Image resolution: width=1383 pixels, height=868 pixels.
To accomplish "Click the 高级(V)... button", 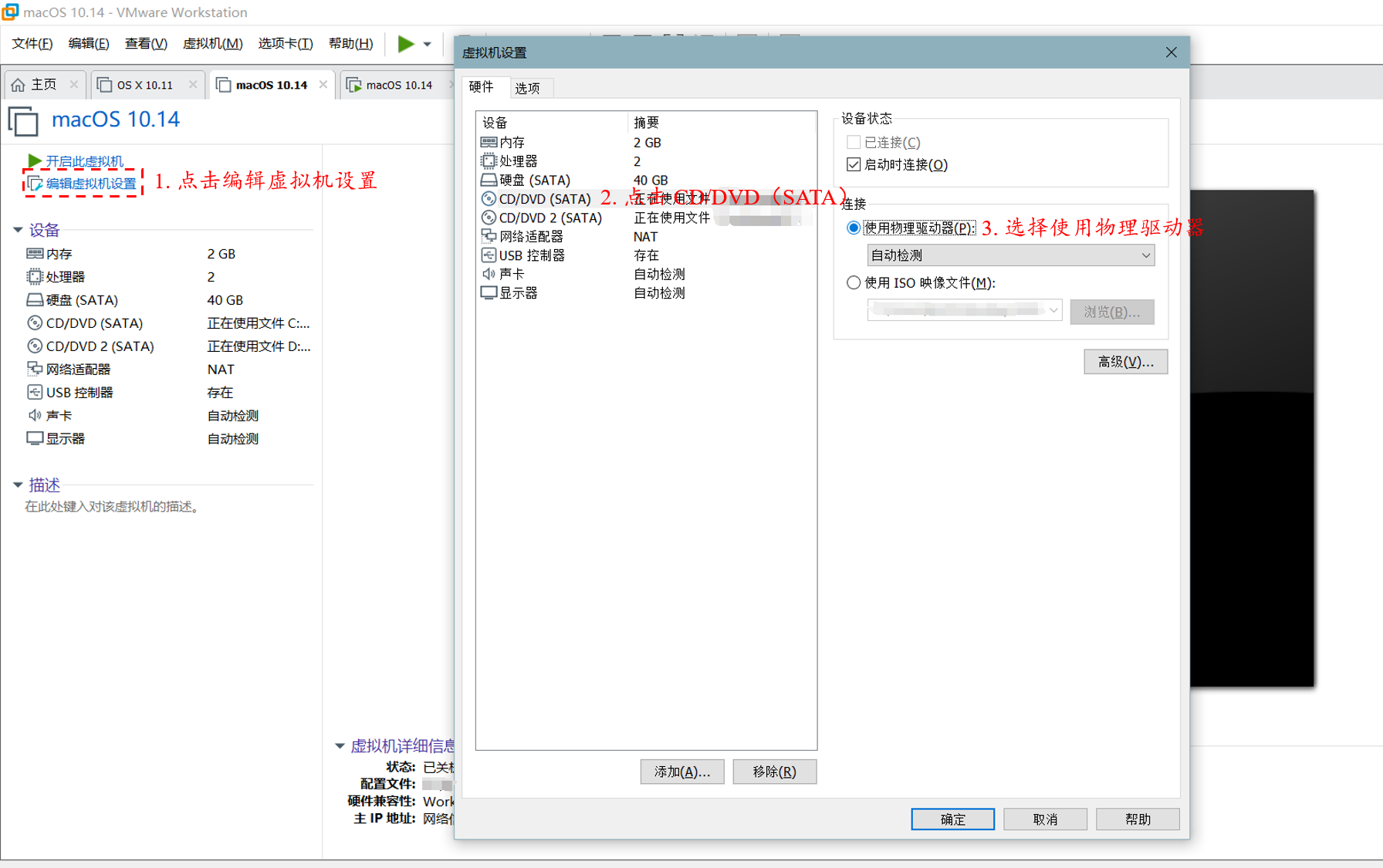I will coord(1126,362).
